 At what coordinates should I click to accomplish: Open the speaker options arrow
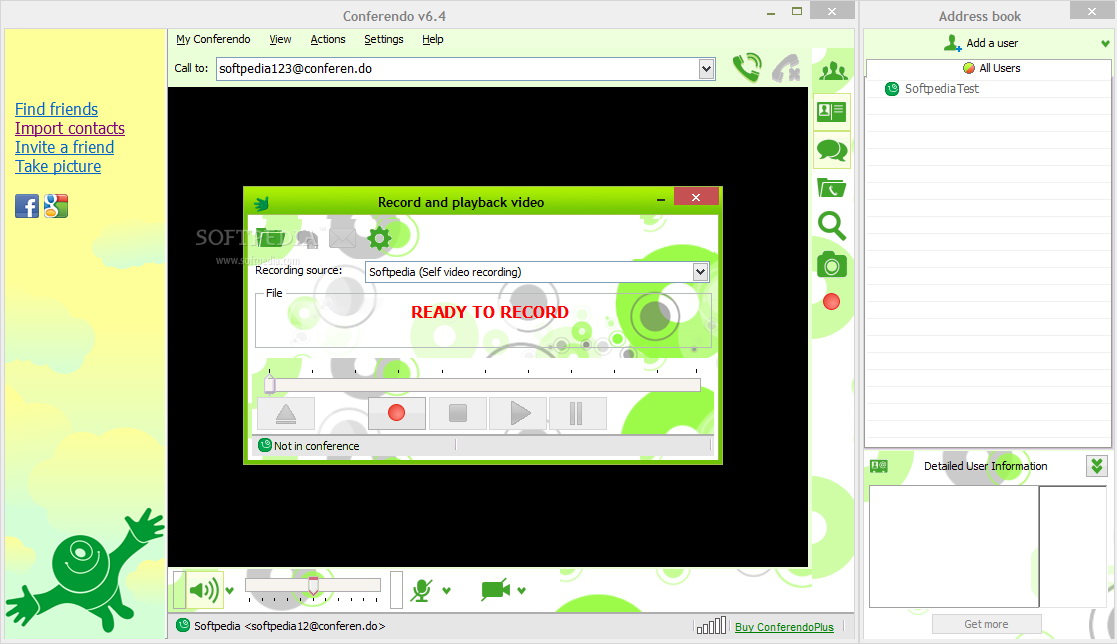pos(229,591)
